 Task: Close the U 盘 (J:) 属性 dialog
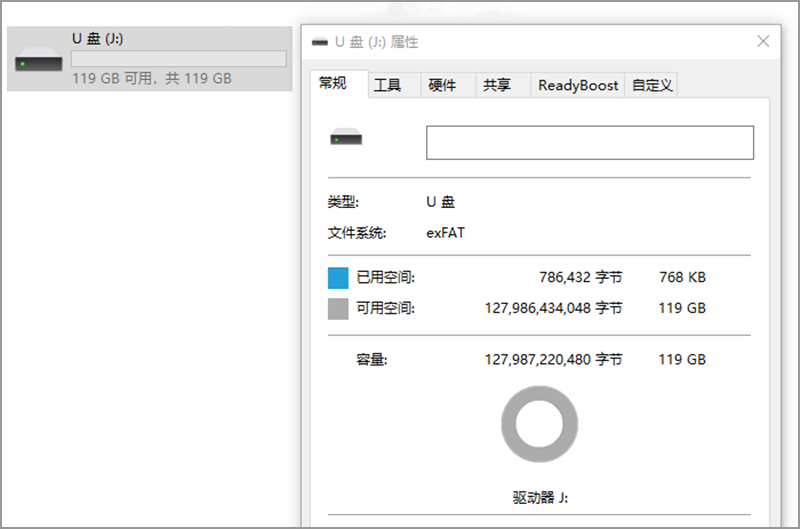click(763, 41)
